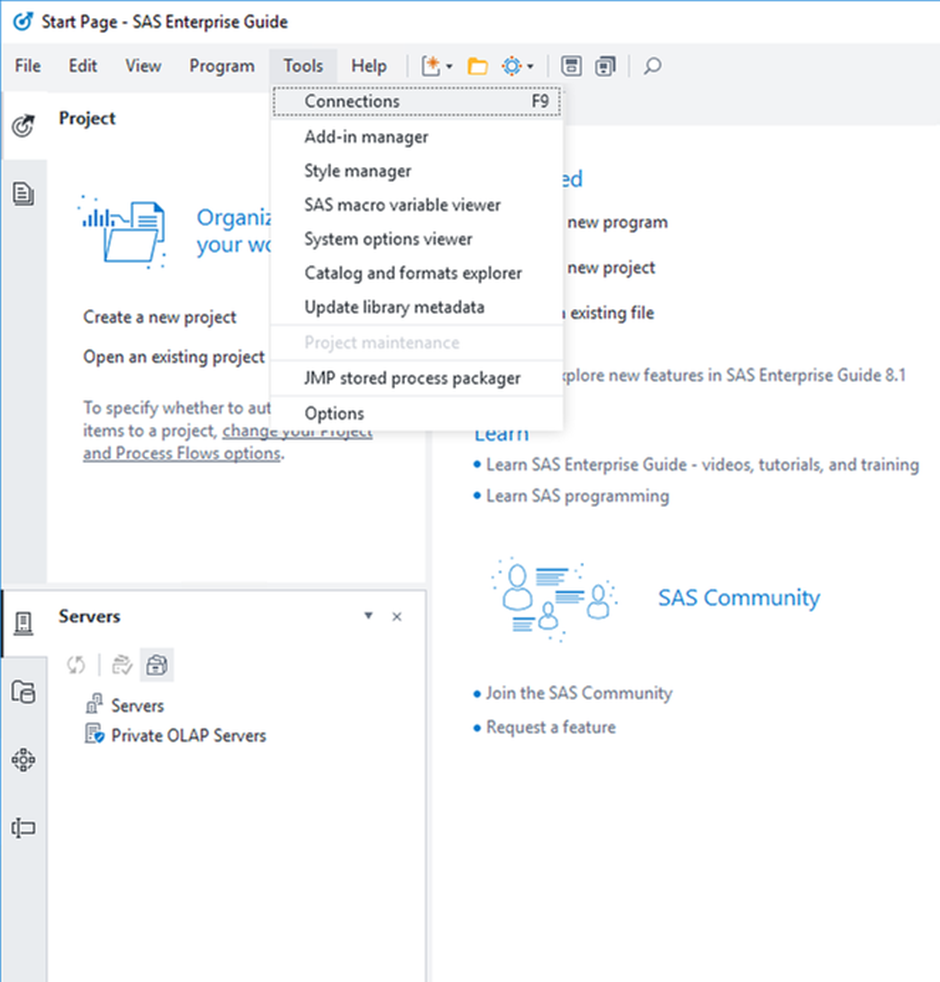940x982 pixels.
Task: Open Add-in manager
Action: 416,137
